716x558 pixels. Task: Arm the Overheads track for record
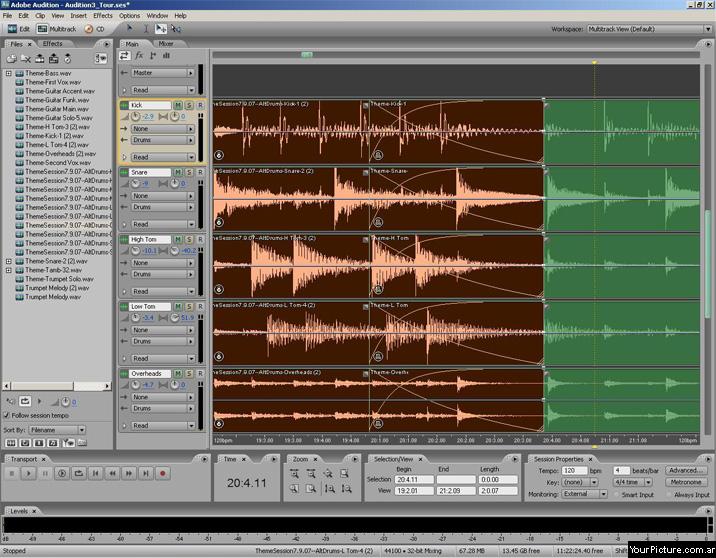(x=200, y=374)
